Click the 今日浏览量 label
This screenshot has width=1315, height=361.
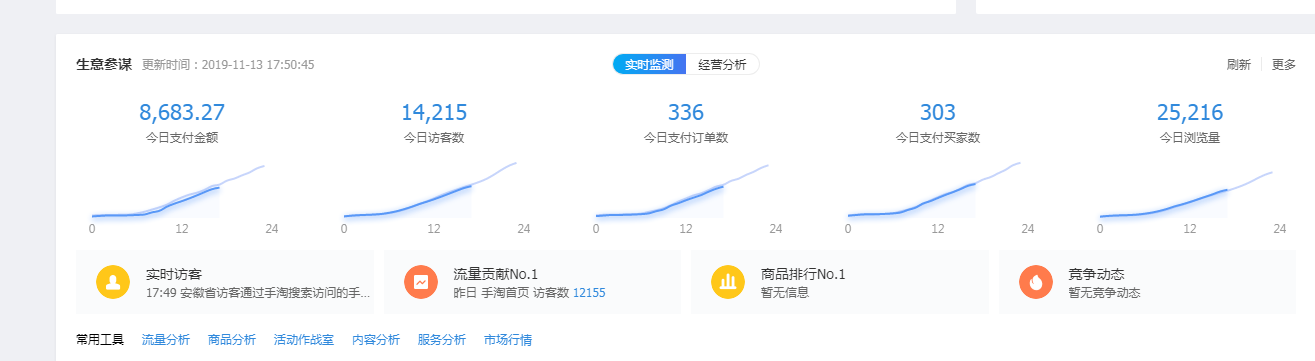pyautogui.click(x=1190, y=138)
